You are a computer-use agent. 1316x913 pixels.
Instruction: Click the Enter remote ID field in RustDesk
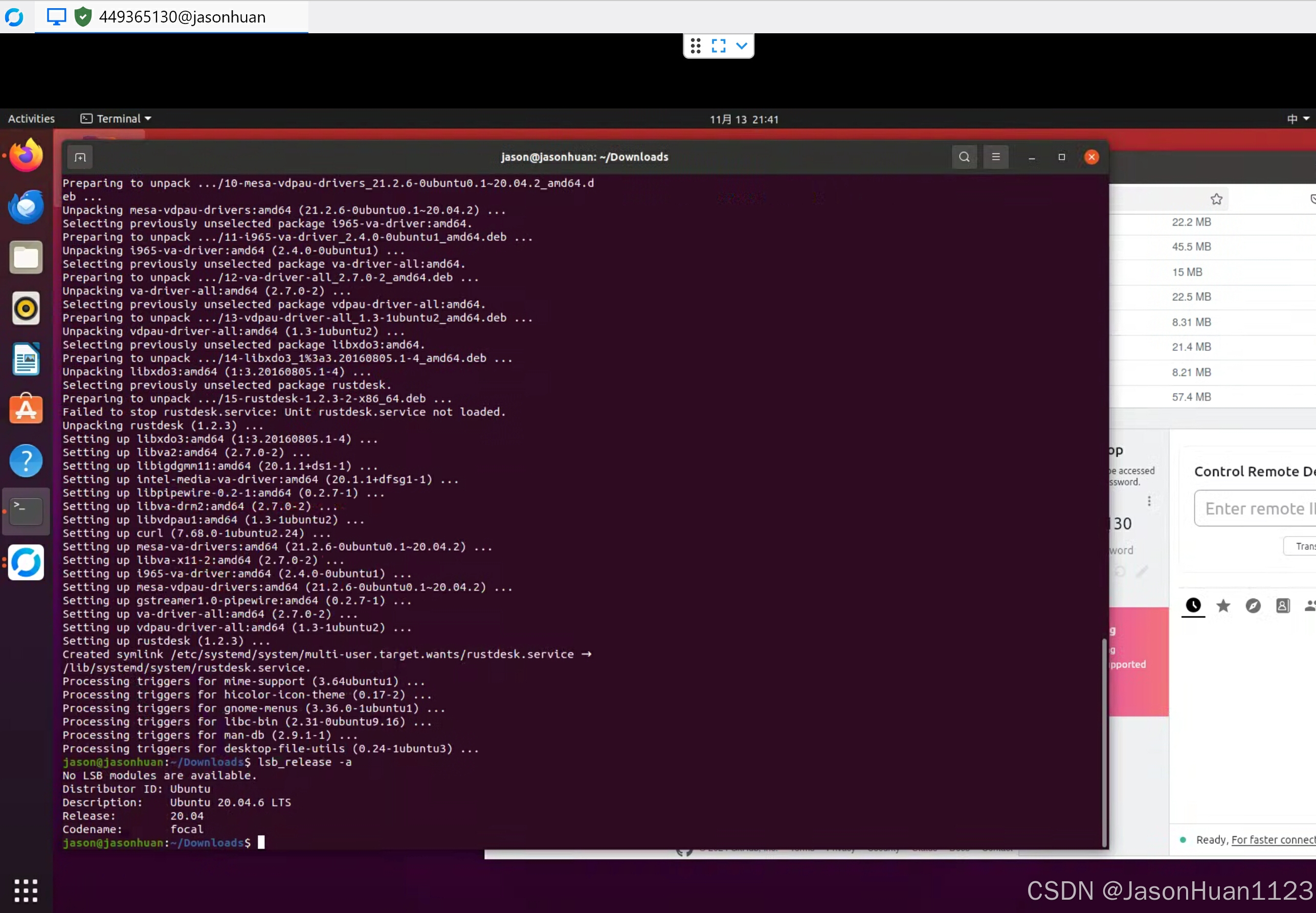click(x=1255, y=508)
